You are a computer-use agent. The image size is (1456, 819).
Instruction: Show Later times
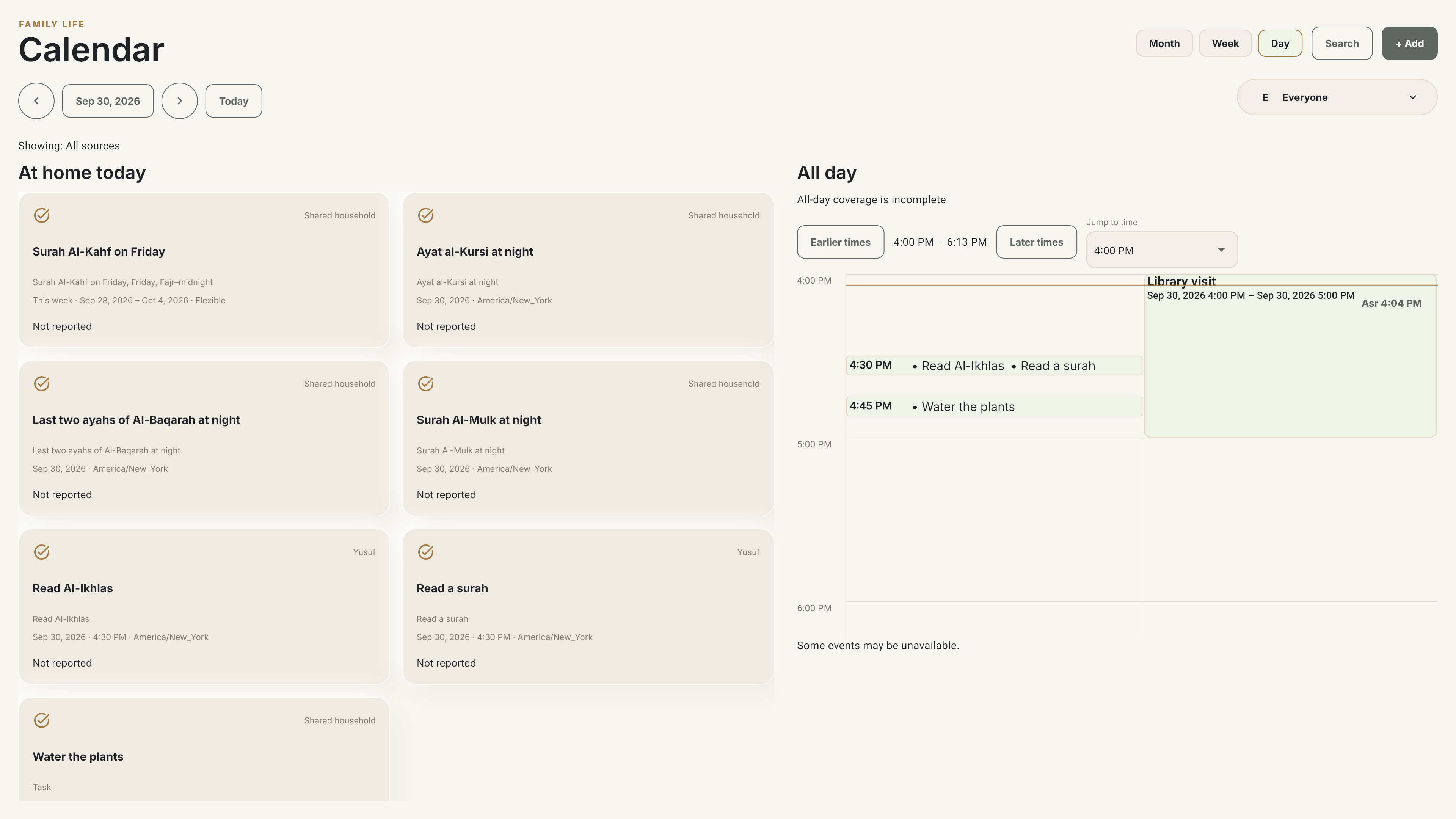pos(1036,242)
